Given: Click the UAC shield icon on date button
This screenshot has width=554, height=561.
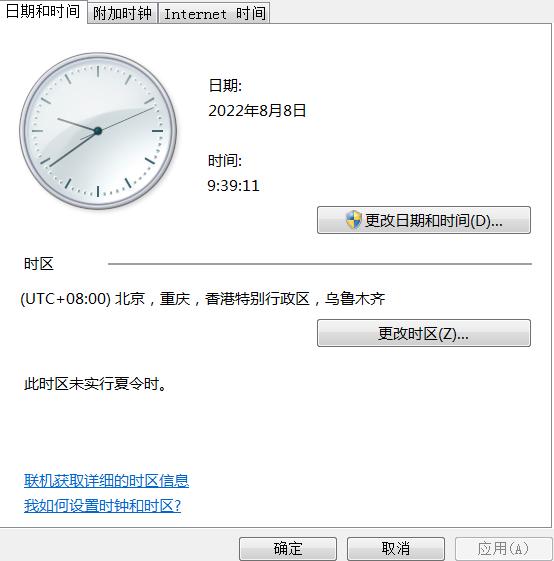Looking at the screenshot, I should point(353,220).
